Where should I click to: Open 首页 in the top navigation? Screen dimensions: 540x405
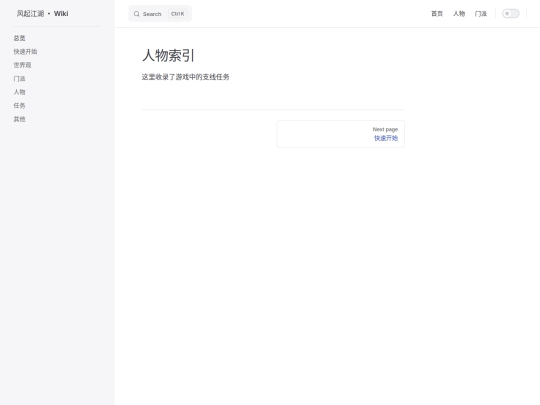pyautogui.click(x=437, y=14)
